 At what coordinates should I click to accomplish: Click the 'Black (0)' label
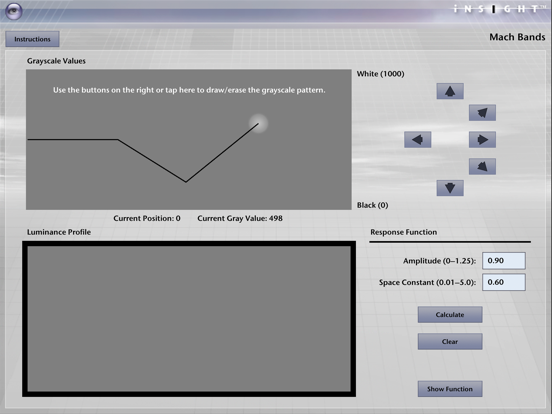click(x=372, y=205)
